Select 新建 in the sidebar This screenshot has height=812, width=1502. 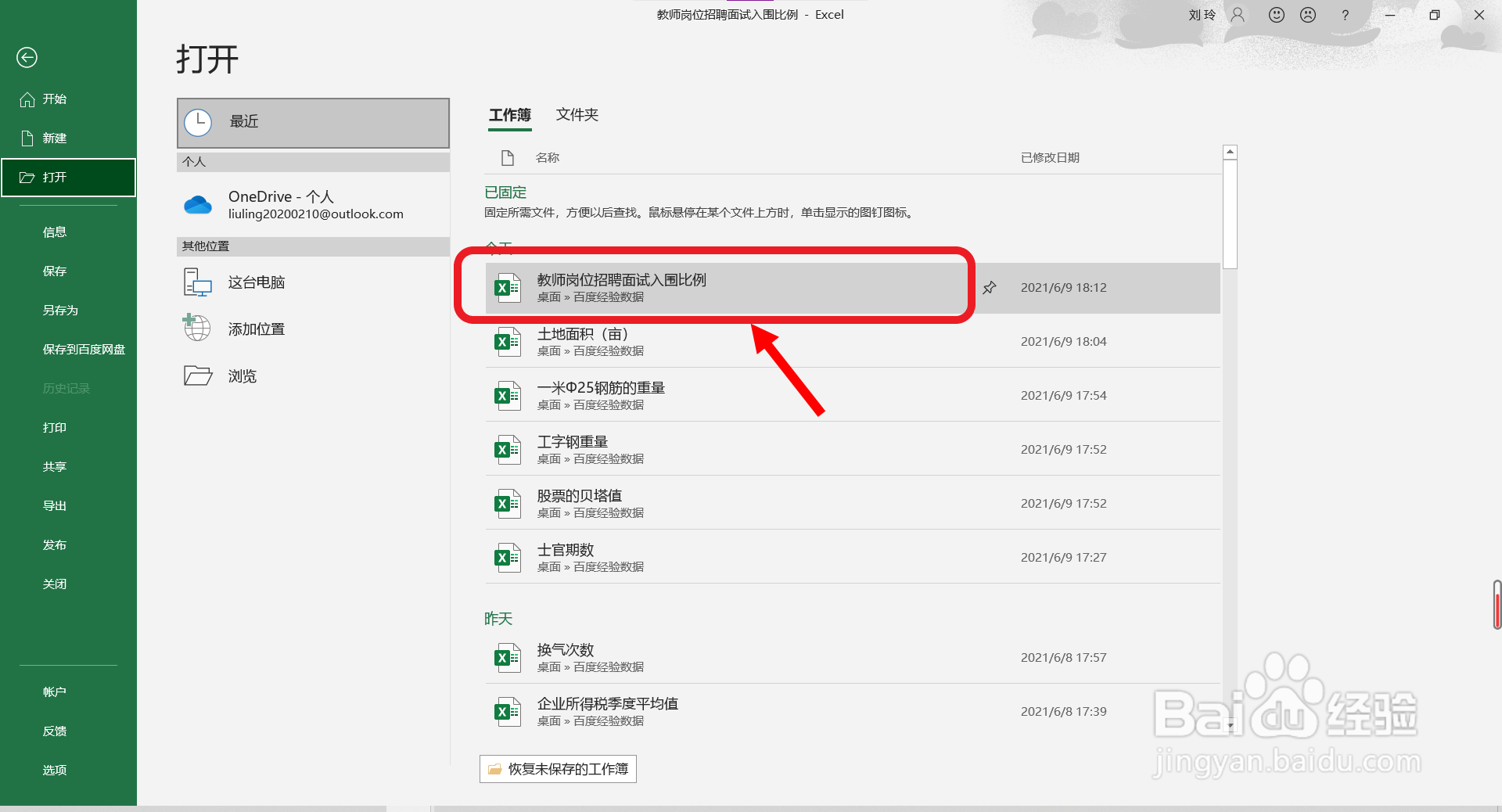click(x=68, y=138)
